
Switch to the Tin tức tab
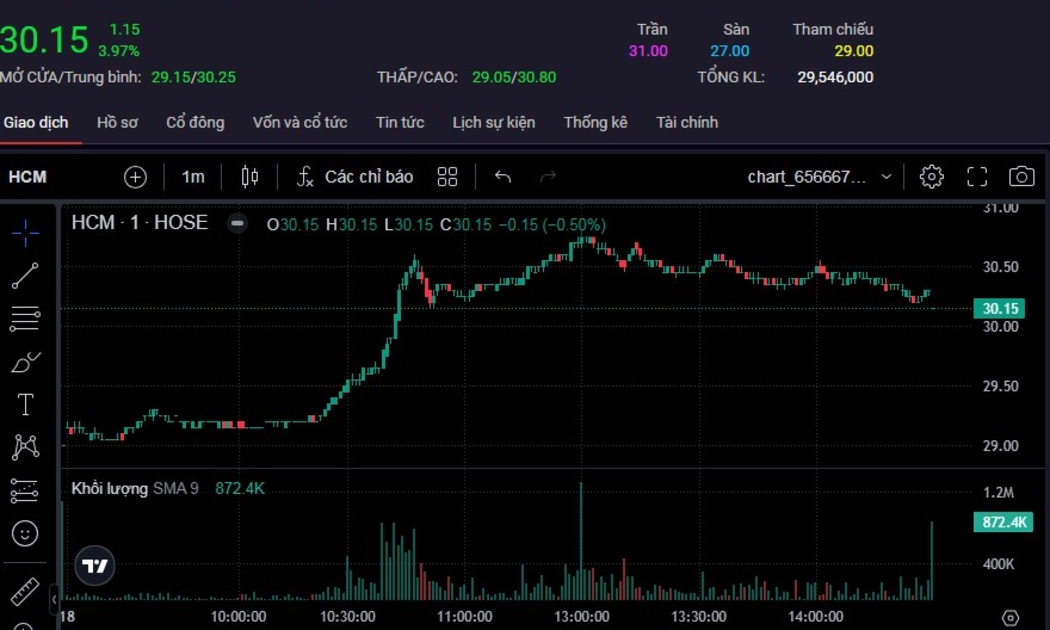[400, 122]
